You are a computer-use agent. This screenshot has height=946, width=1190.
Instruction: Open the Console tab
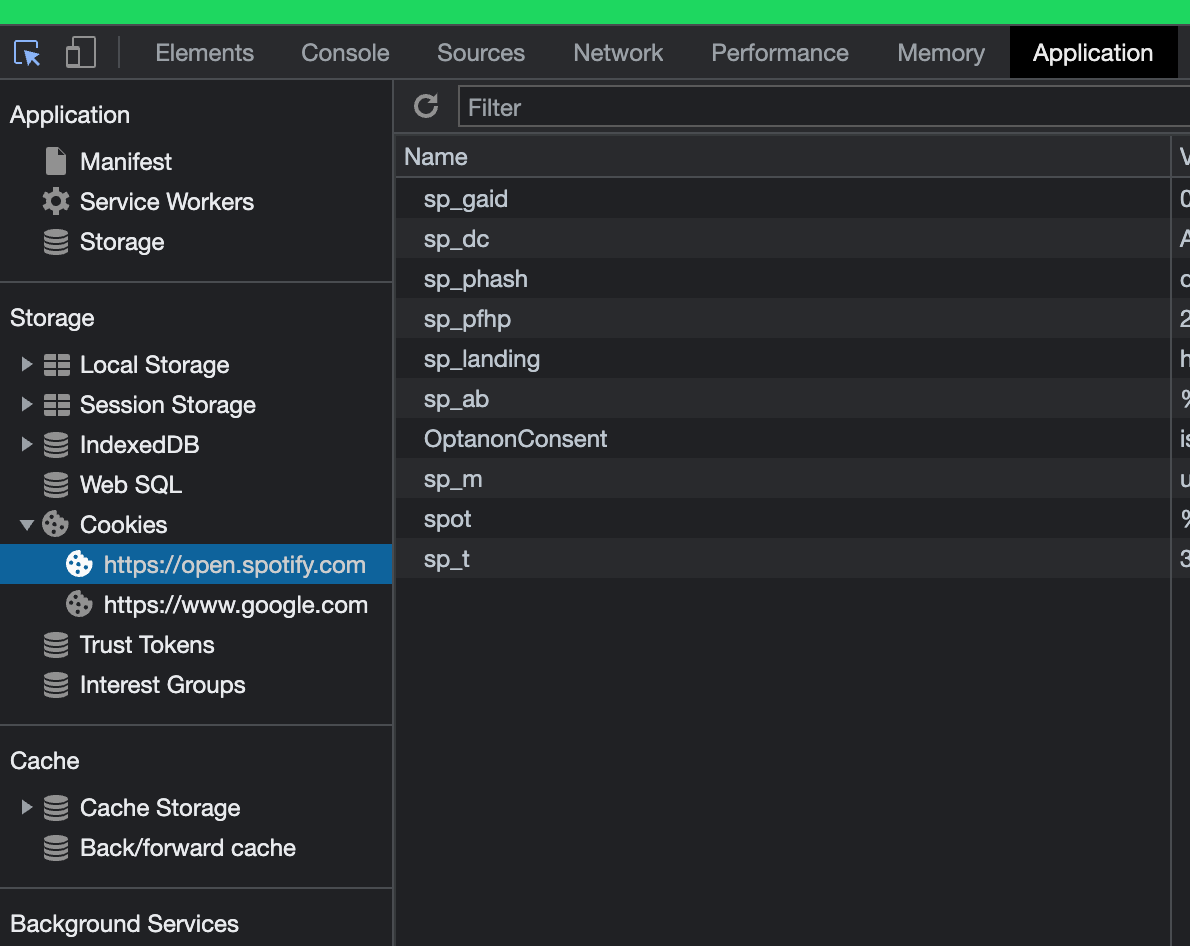tap(344, 52)
